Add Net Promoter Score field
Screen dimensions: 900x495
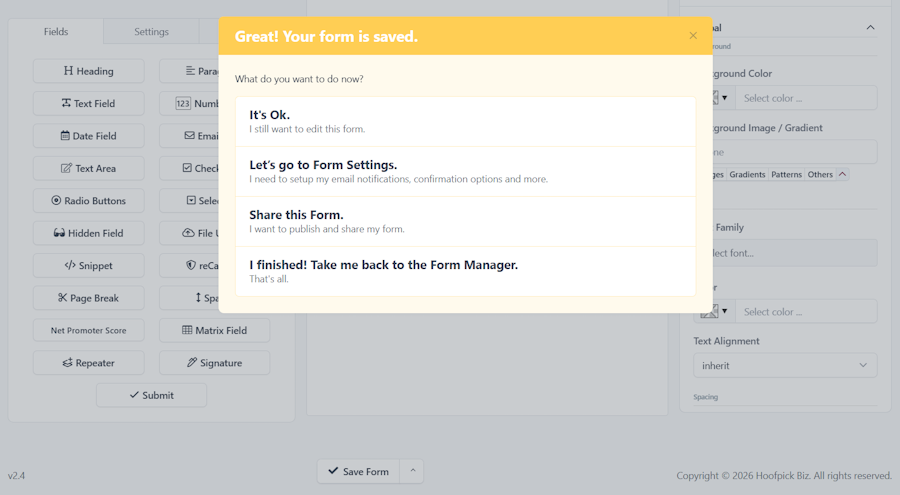coord(88,331)
